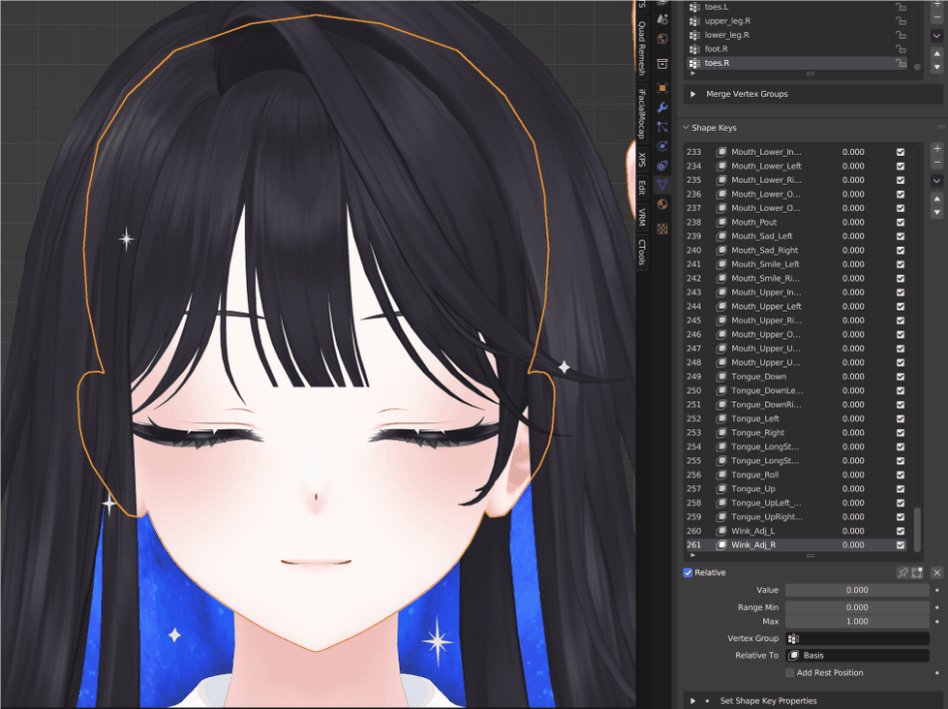Enable the Add Rest Position checkbox

[x=790, y=673]
